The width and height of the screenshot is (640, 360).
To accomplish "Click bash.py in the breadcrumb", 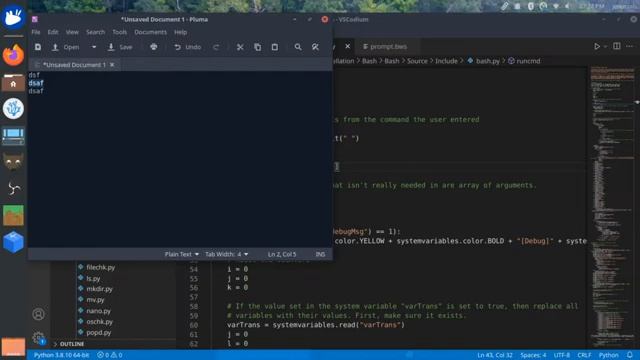I will click(x=484, y=61).
